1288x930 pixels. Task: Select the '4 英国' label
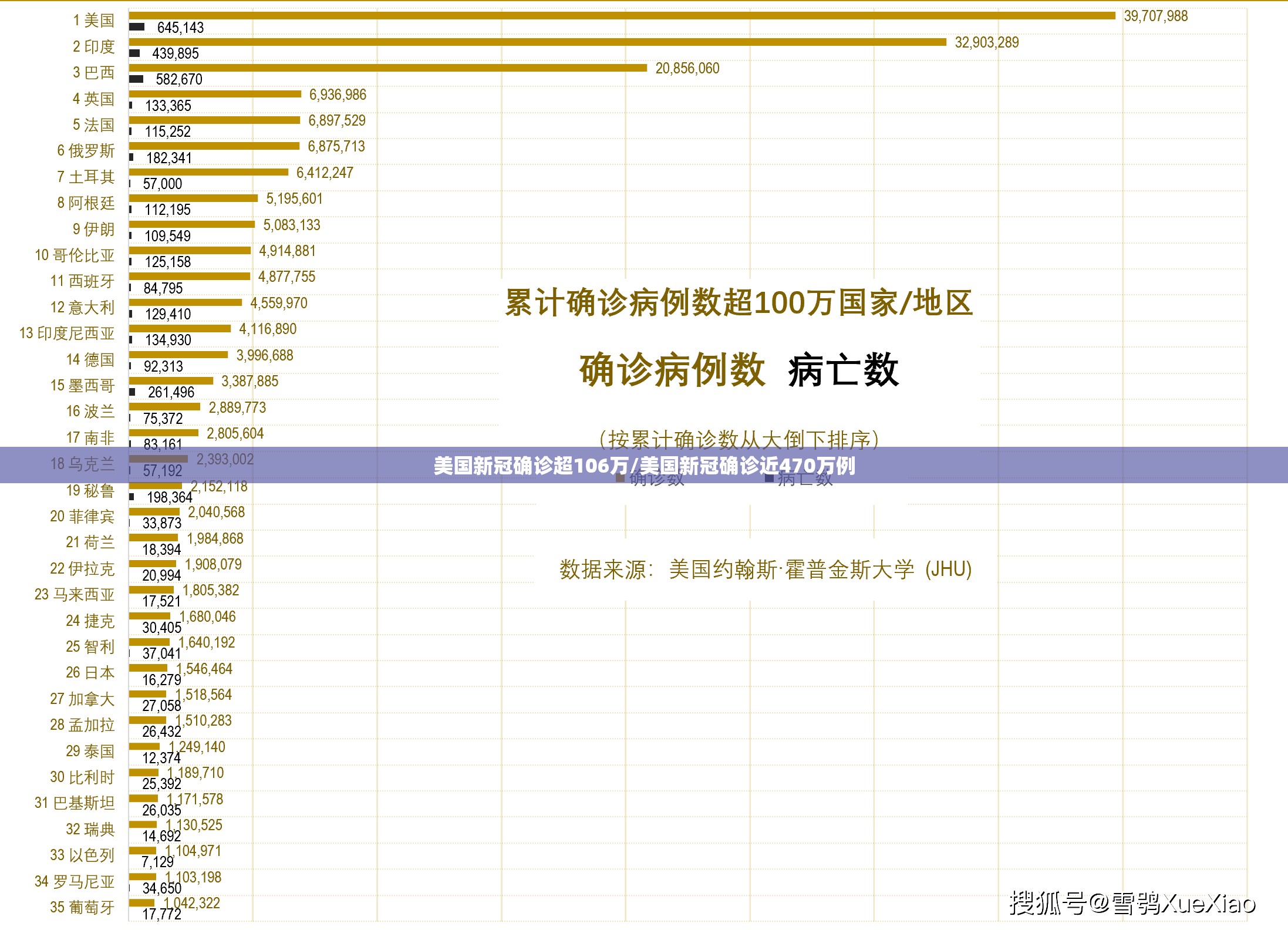click(93, 99)
